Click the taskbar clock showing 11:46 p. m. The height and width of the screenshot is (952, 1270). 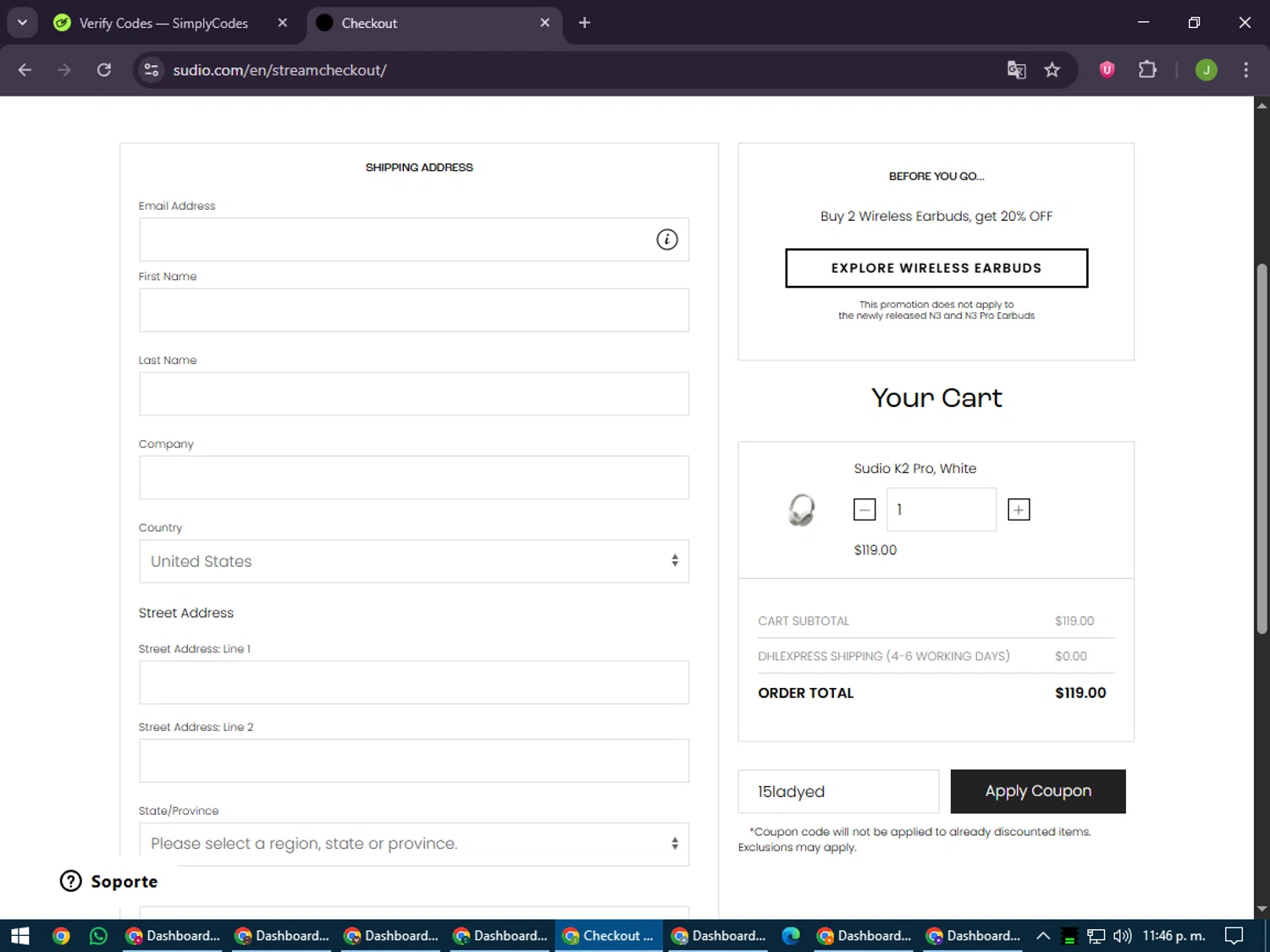pyautogui.click(x=1173, y=936)
